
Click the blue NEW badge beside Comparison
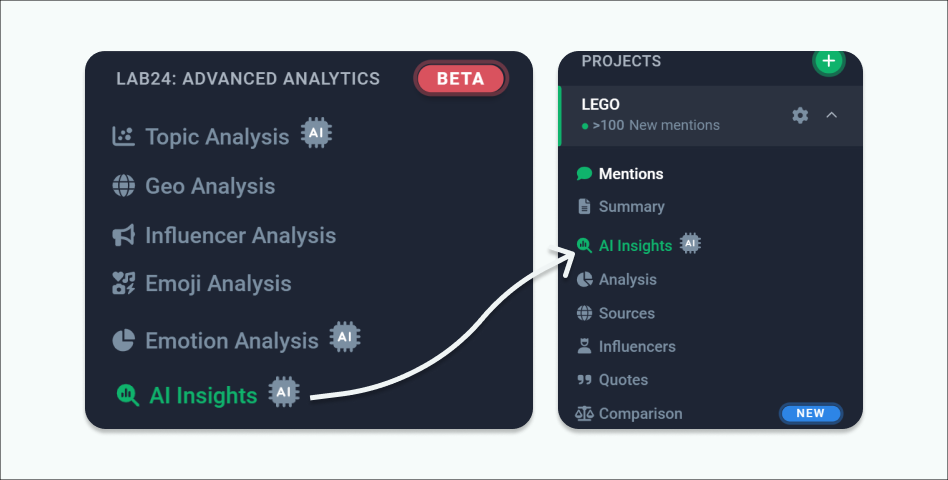pos(810,414)
